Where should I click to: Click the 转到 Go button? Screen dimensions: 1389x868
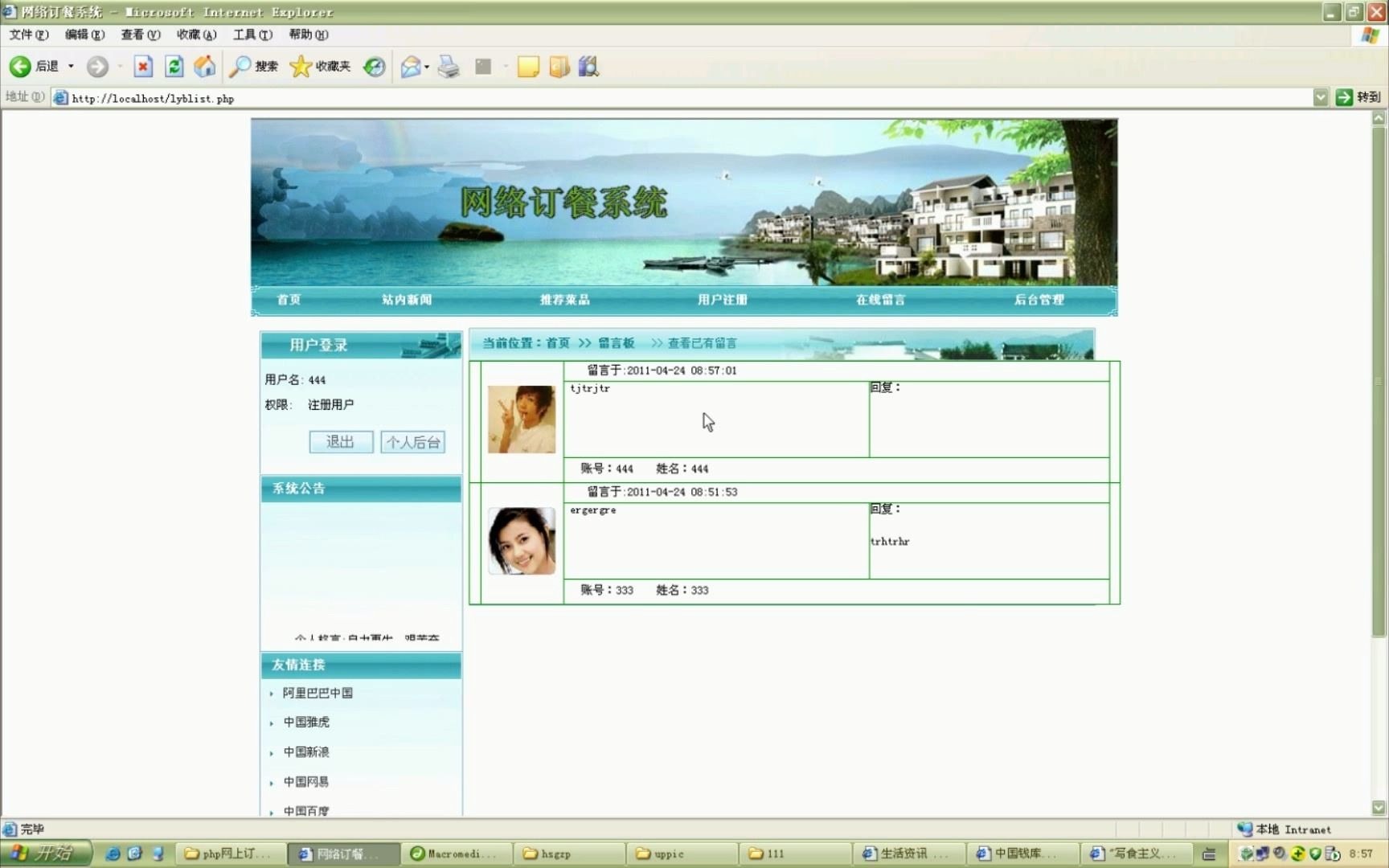coord(1358,97)
